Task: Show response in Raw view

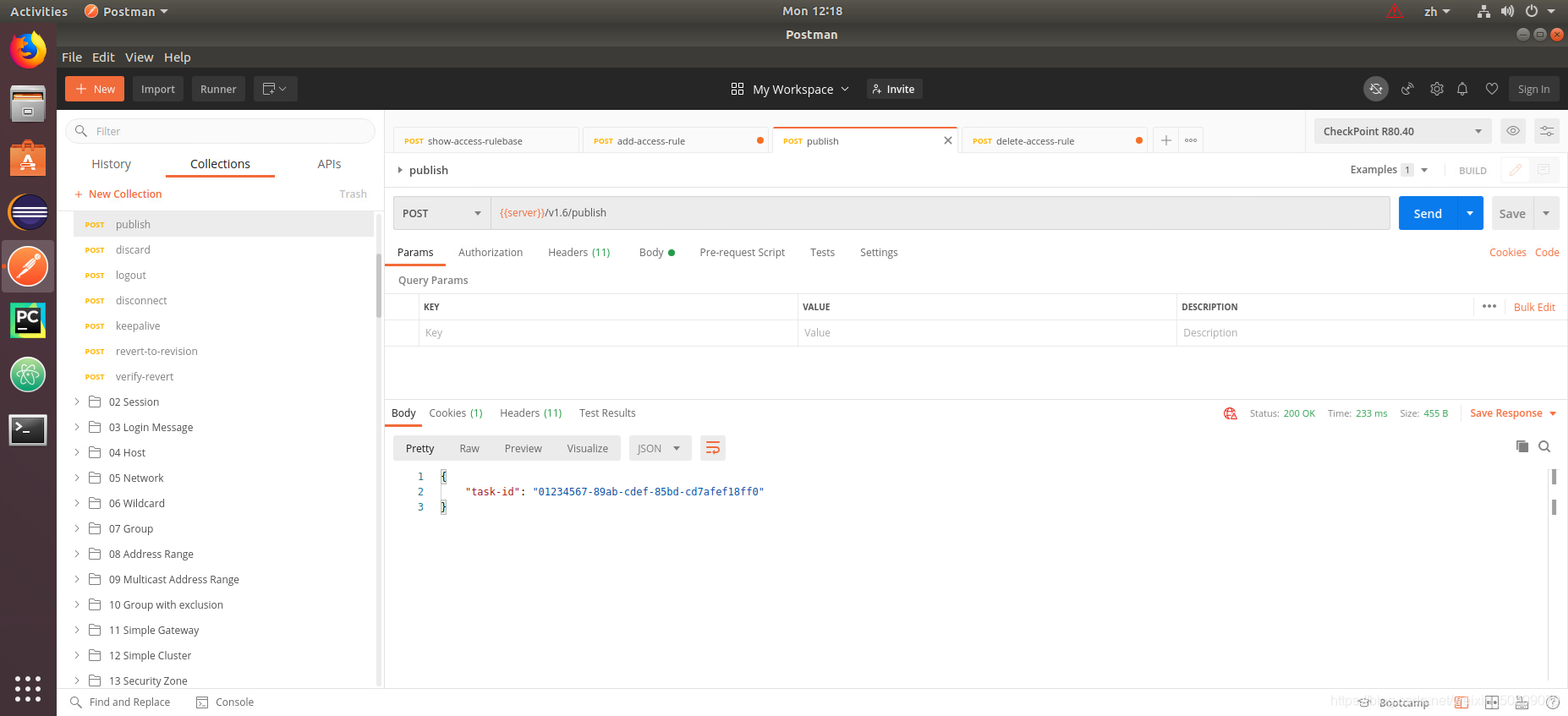Action: click(x=469, y=448)
